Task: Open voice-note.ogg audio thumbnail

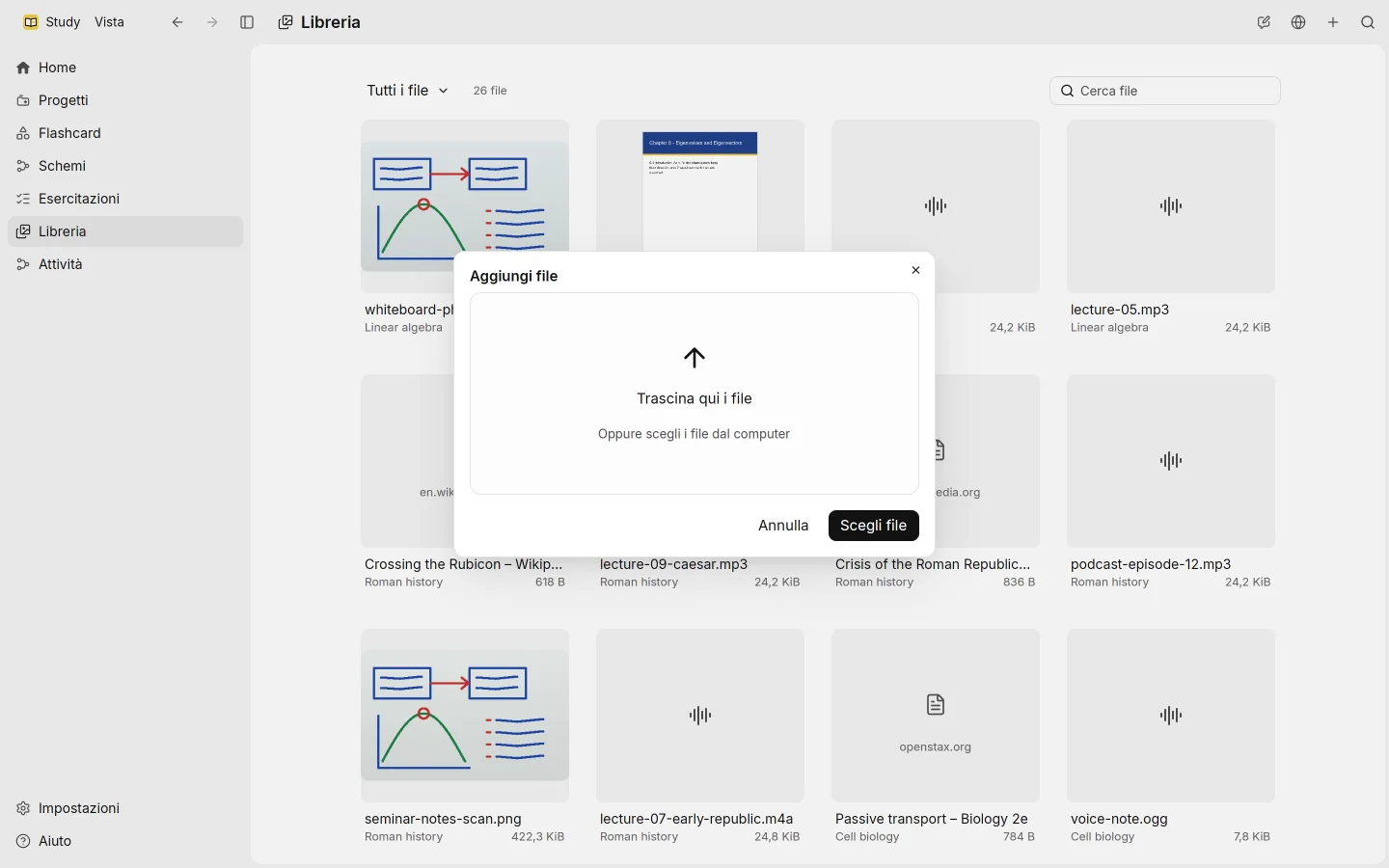Action: [x=1171, y=716]
